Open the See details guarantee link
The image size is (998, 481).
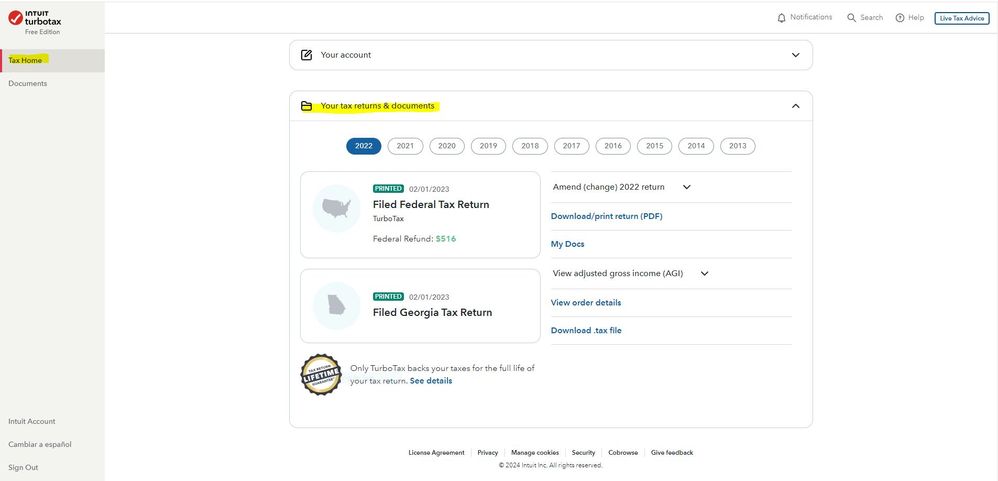(x=431, y=381)
